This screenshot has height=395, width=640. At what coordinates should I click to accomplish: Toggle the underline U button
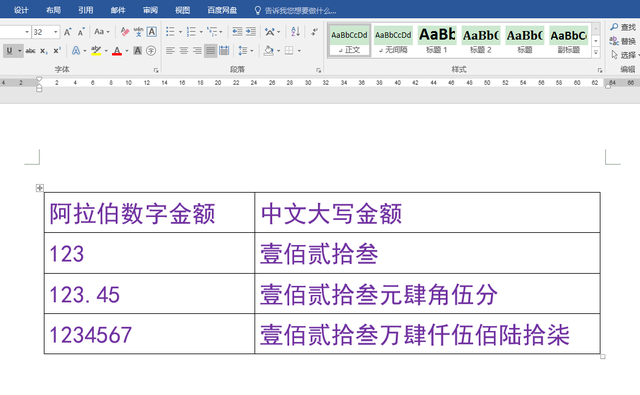(x=9, y=51)
